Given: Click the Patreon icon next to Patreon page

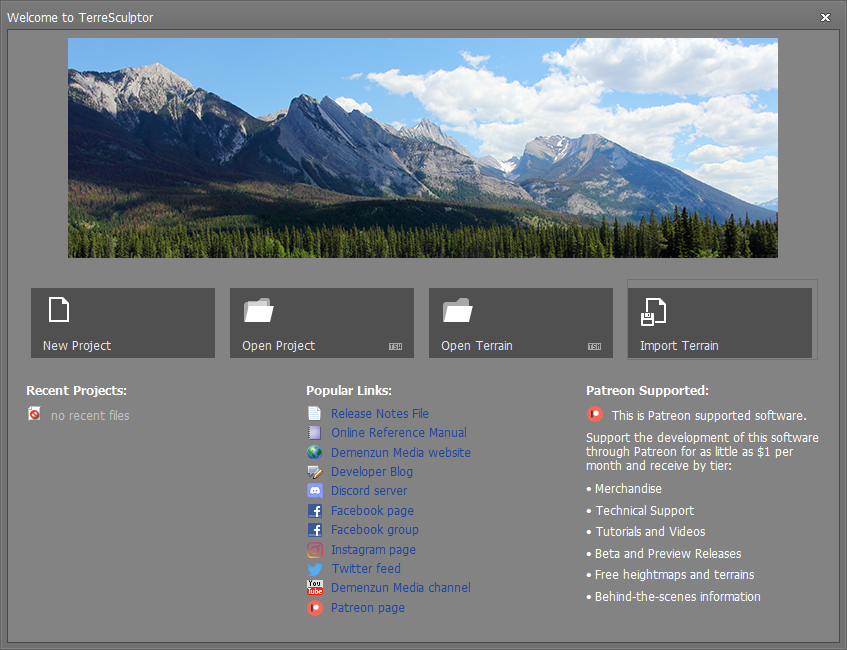Looking at the screenshot, I should point(314,608).
